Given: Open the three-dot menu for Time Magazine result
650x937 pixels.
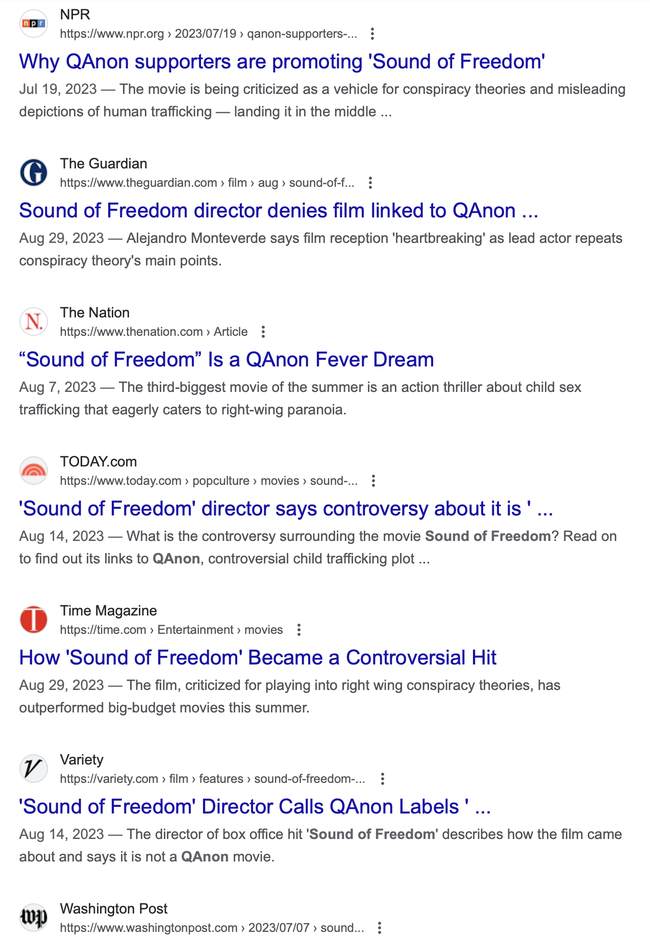Looking at the screenshot, I should click(299, 629).
